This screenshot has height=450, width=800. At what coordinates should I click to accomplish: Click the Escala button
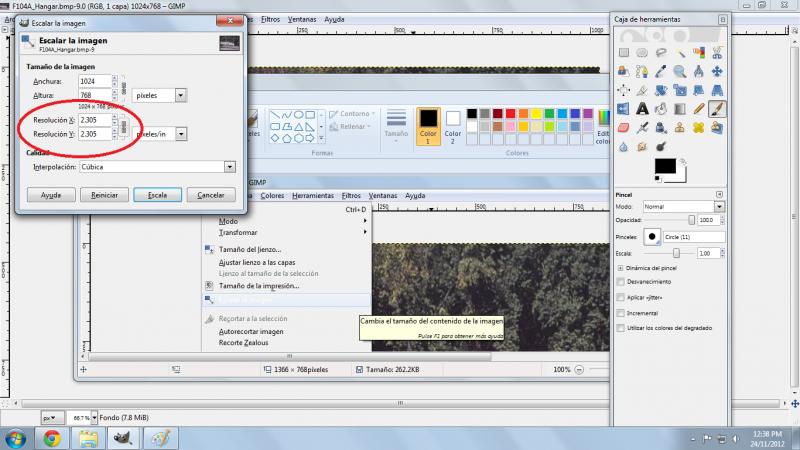tap(157, 195)
